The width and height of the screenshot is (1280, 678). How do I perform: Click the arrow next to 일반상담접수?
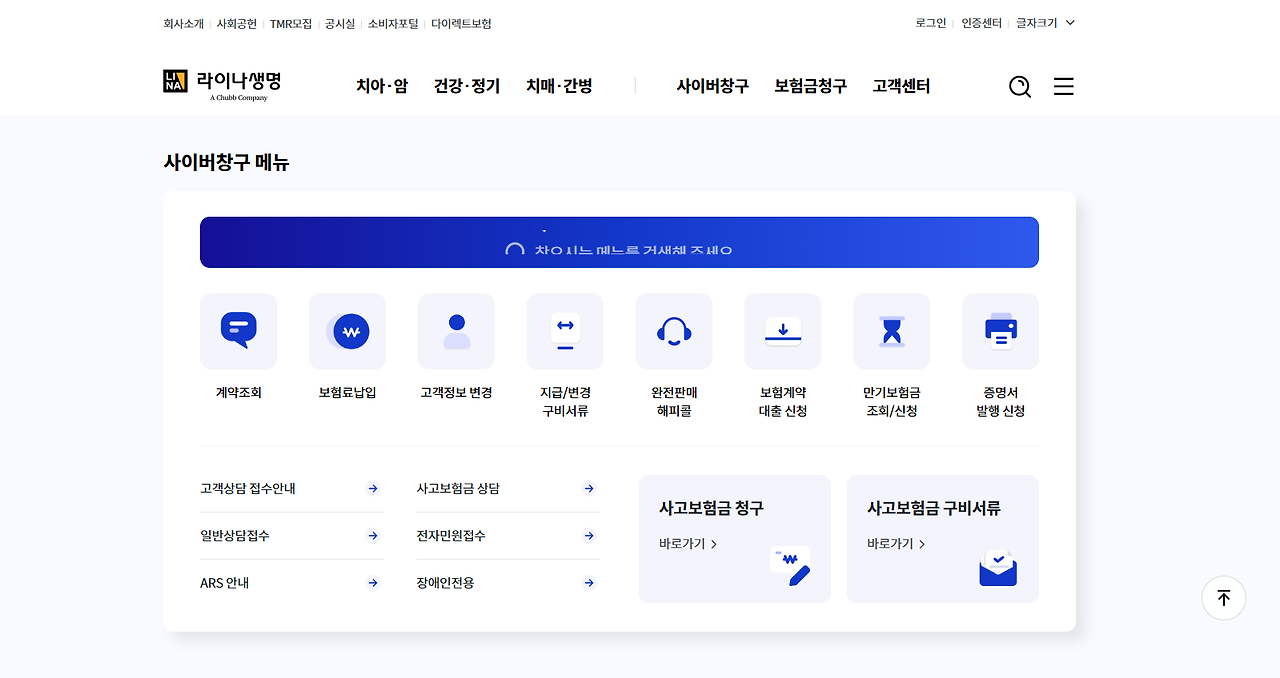(x=373, y=536)
